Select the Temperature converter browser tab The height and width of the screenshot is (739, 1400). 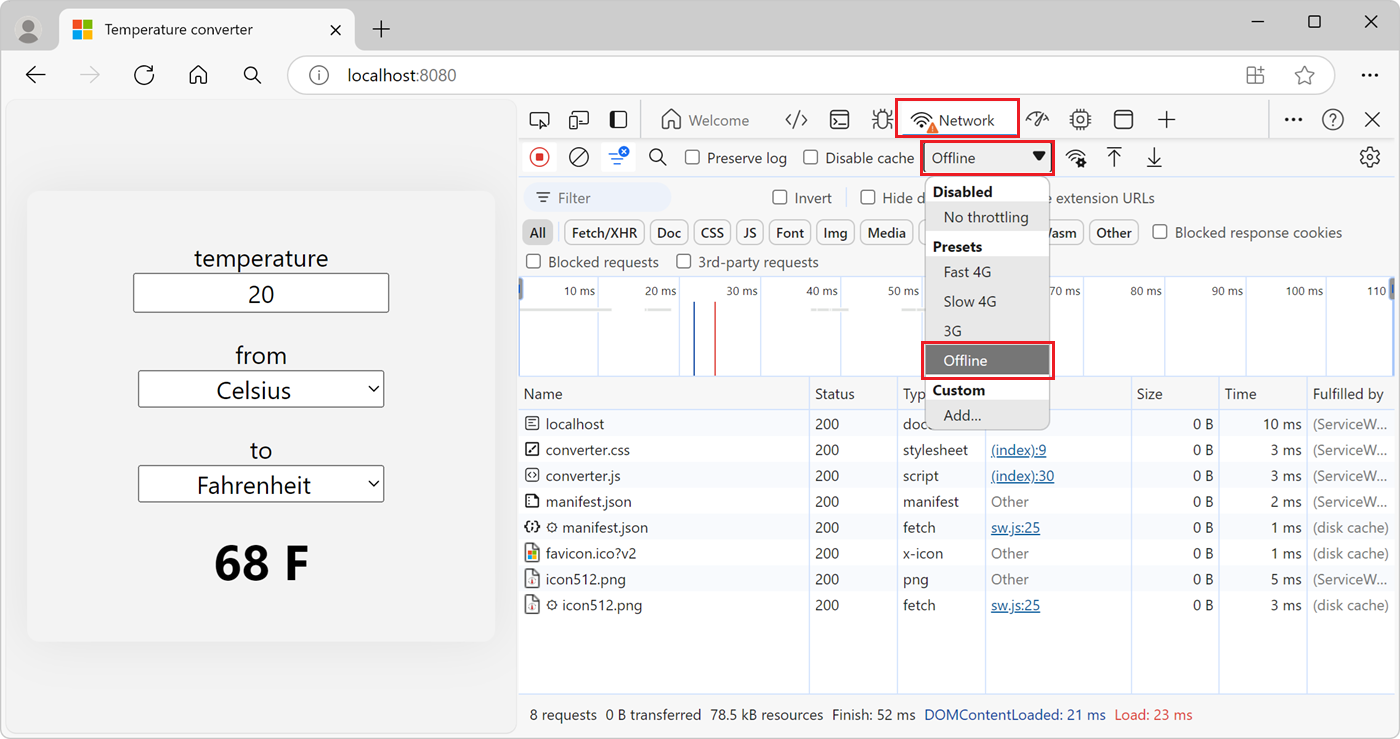[205, 29]
